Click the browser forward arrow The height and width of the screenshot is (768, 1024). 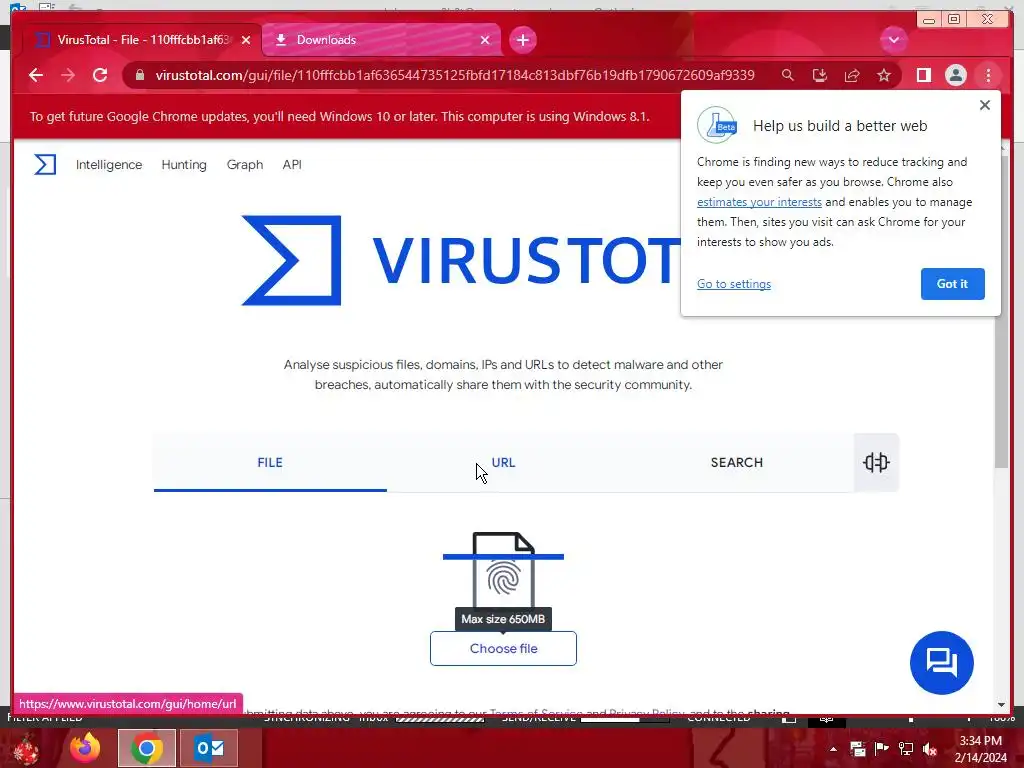(68, 75)
